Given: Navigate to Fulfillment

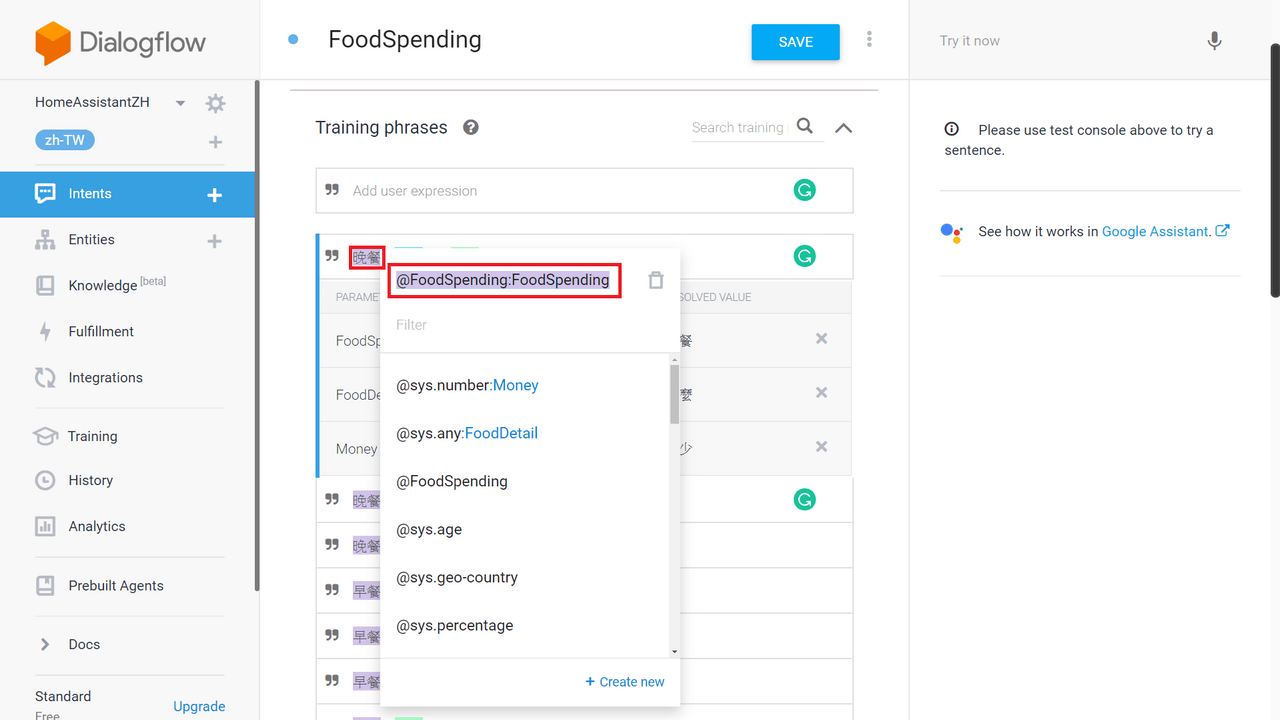Looking at the screenshot, I should coord(101,332).
